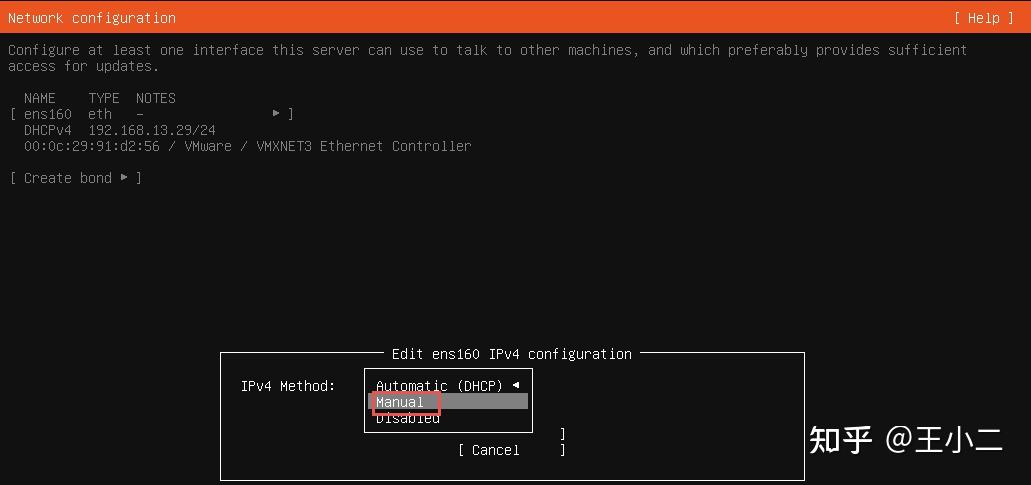Click the eth type value for ens160
1031x485 pixels.
click(100, 114)
